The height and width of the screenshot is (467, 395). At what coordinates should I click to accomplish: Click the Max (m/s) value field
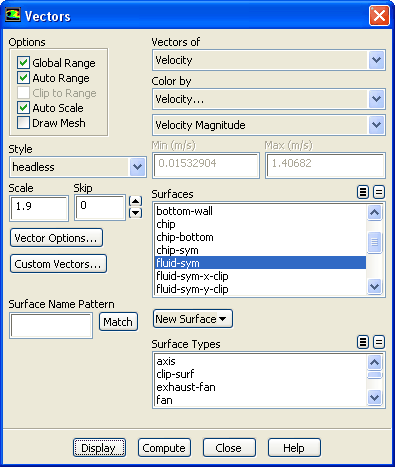click(325, 165)
